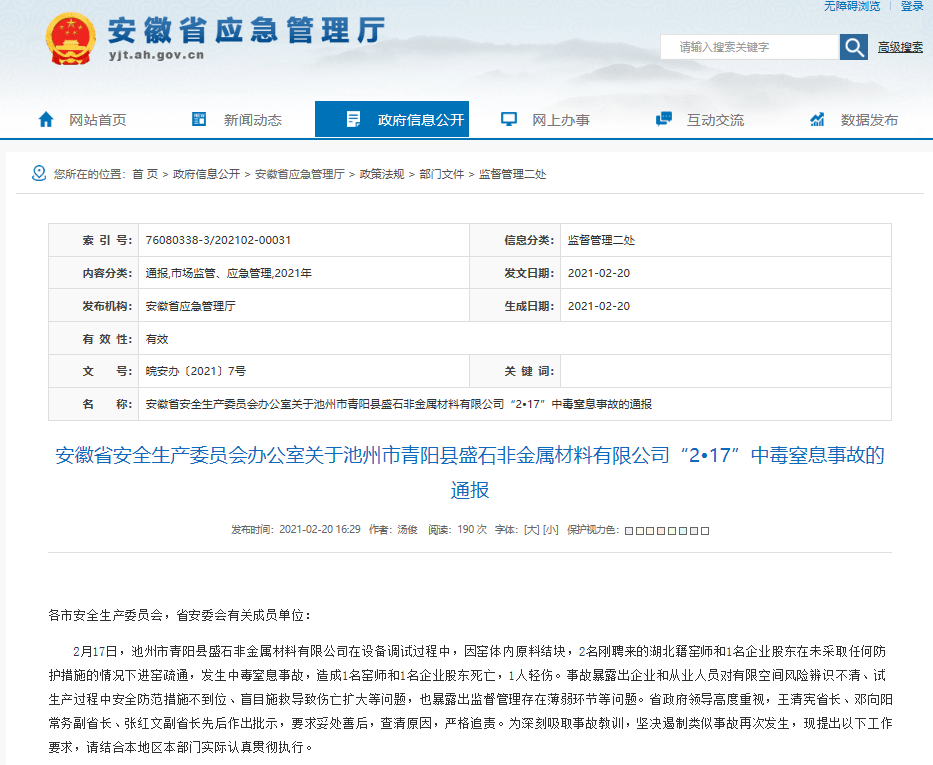
Task: Click the index number 76080338-3/202102-00031
Action: coord(218,240)
